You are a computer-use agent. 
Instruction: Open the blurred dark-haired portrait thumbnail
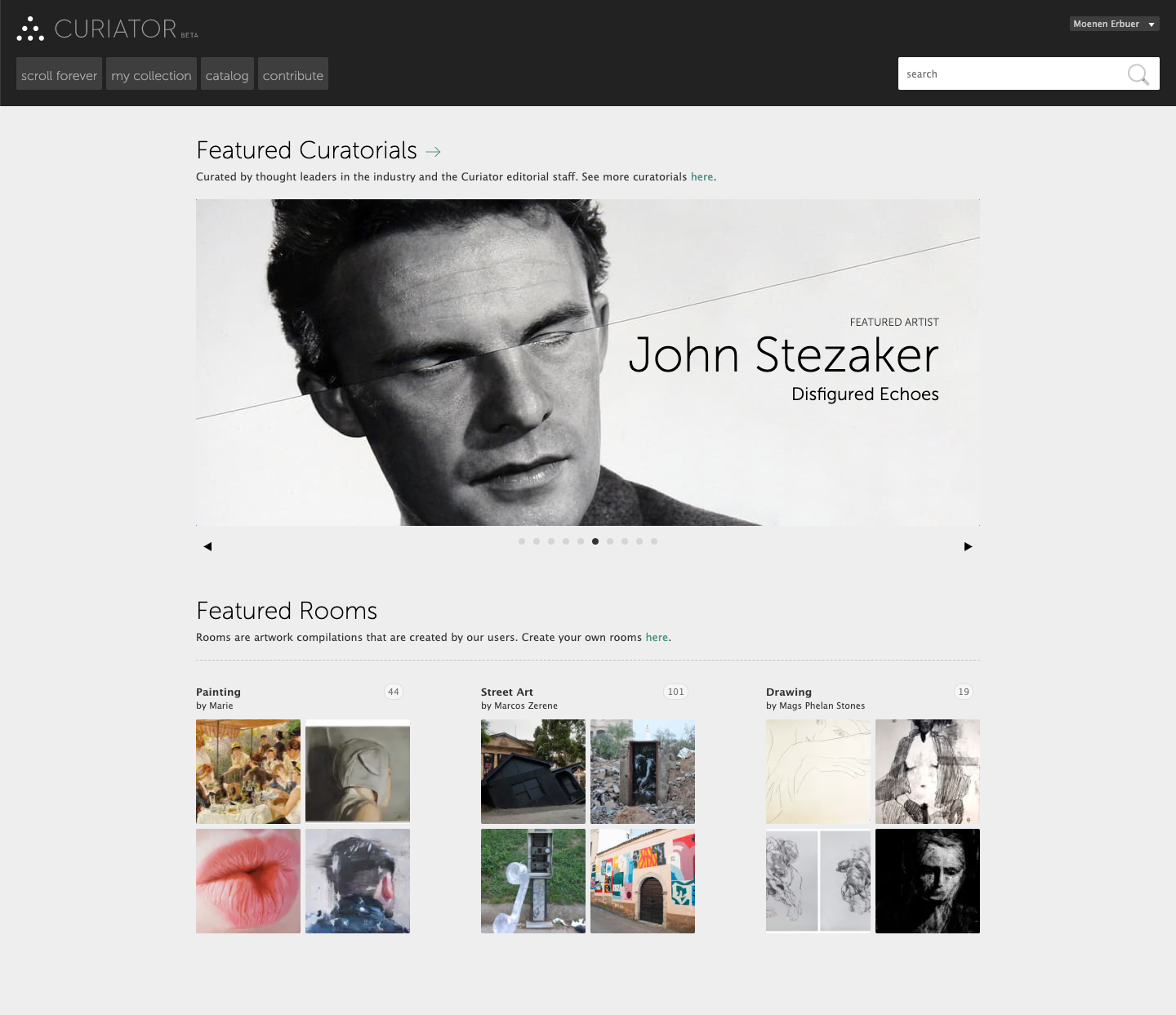tap(358, 881)
